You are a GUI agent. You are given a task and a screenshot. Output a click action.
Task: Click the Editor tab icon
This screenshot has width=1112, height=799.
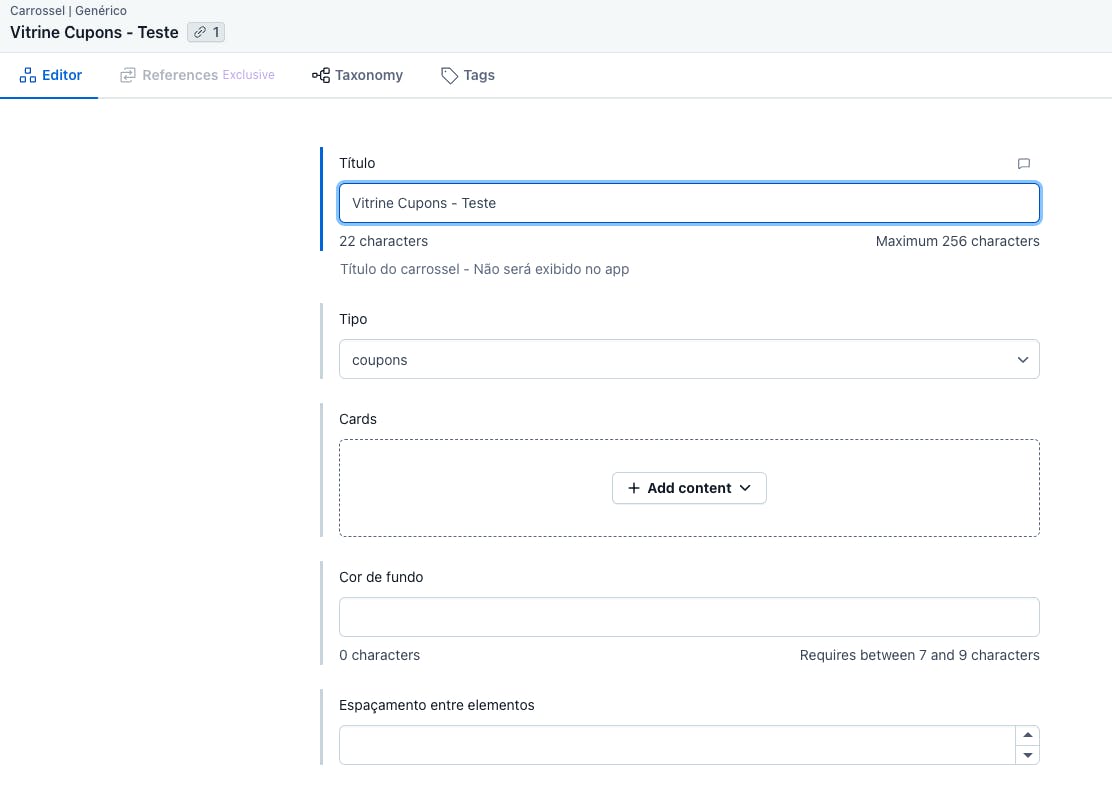[x=28, y=75]
